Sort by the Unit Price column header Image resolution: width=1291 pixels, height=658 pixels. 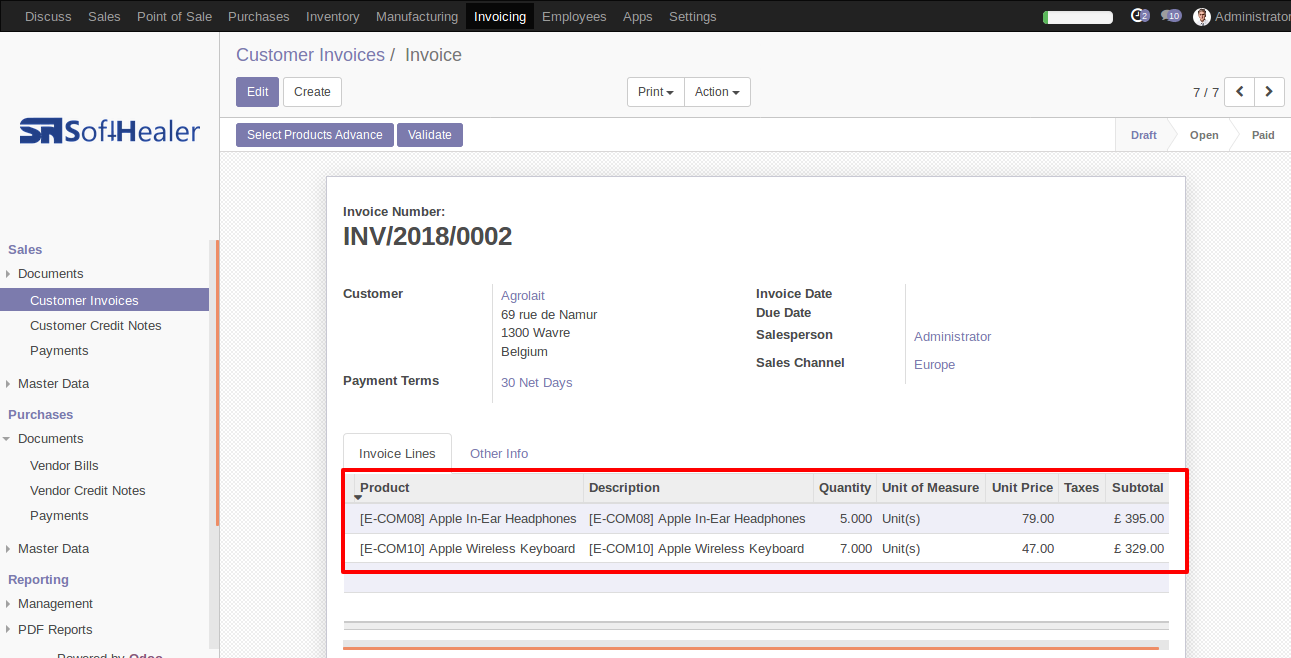pyautogui.click(x=1022, y=488)
